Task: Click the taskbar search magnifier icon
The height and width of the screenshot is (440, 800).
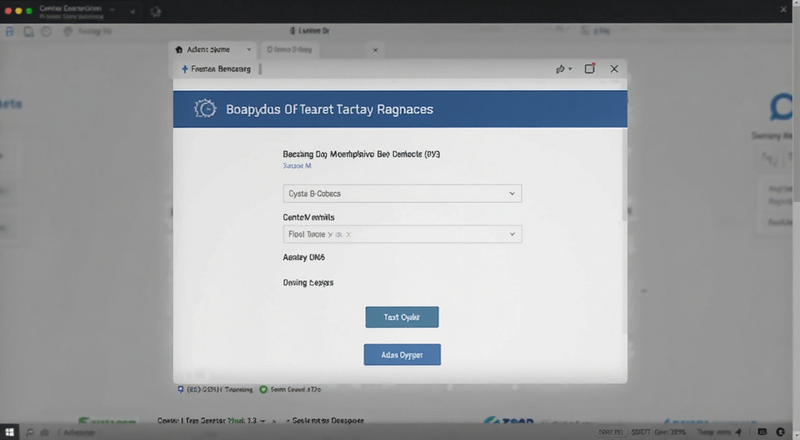Action: pyautogui.click(x=30, y=432)
